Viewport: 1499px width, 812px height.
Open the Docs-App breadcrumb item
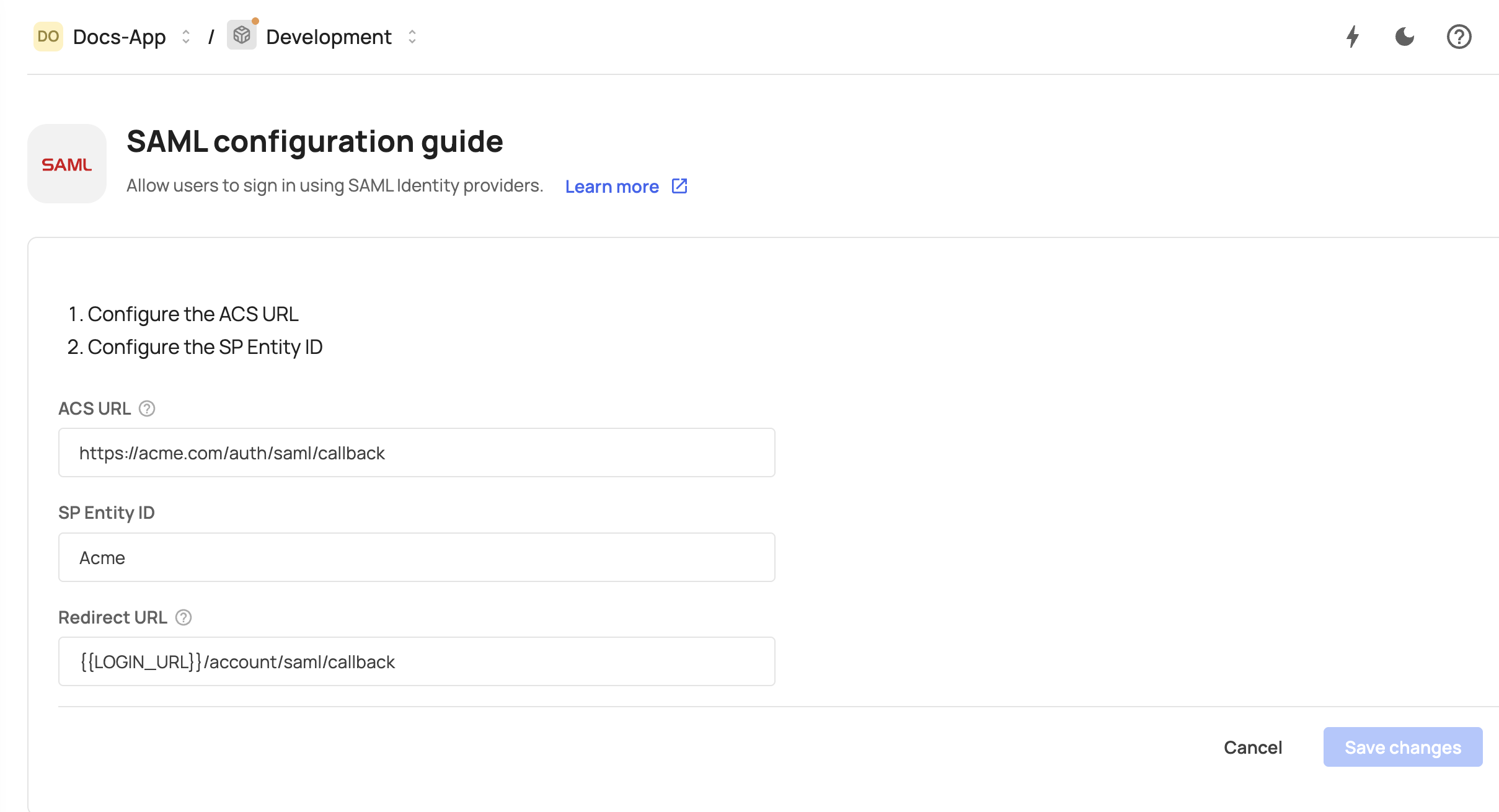point(119,37)
